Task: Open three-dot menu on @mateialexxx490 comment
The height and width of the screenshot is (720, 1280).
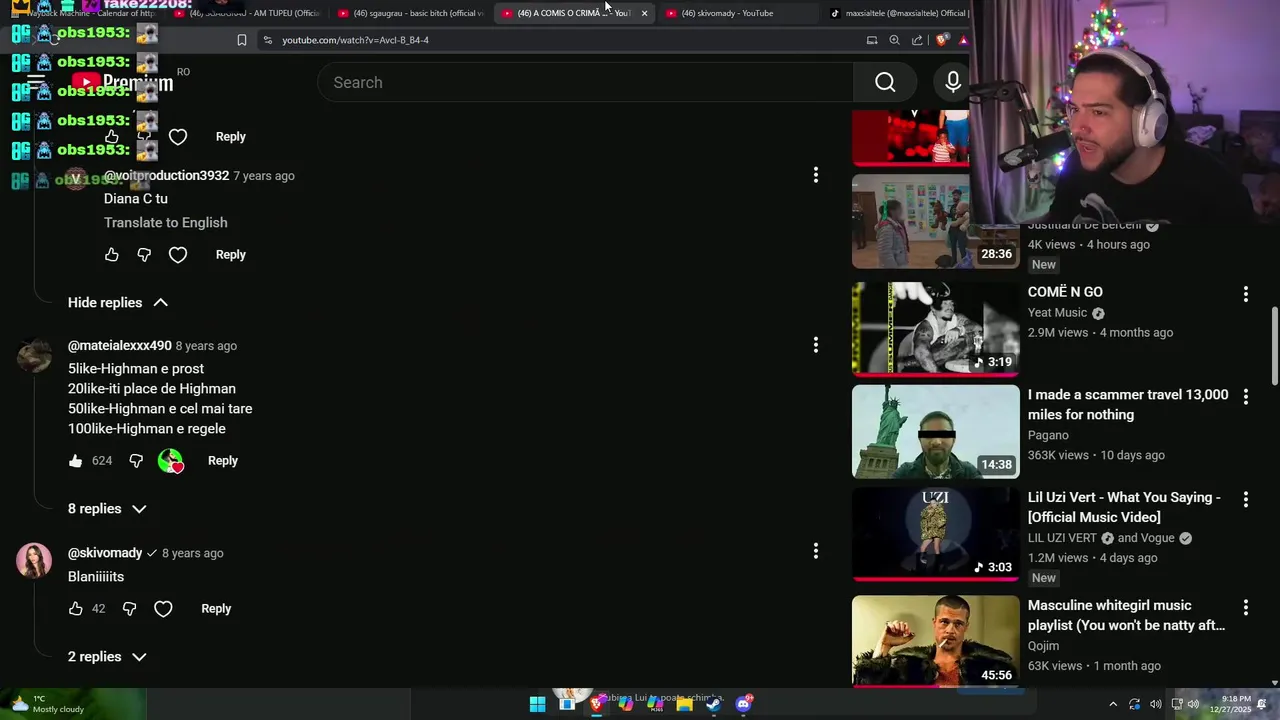Action: (x=816, y=345)
